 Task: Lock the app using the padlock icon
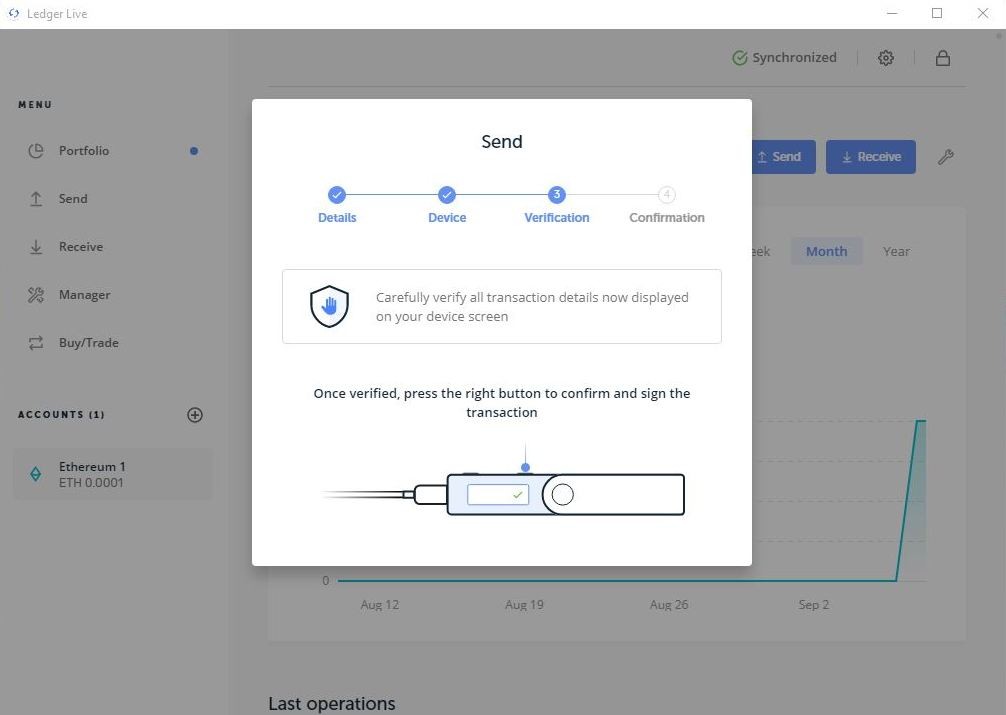(941, 57)
